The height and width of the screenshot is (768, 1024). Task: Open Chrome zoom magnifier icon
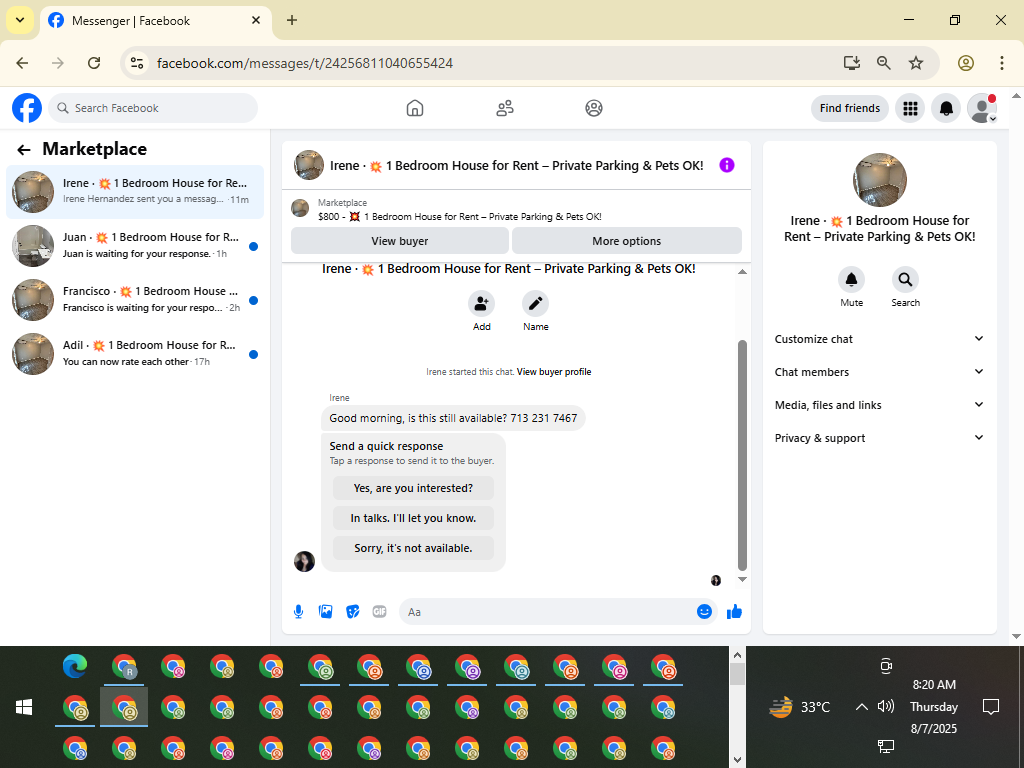click(x=884, y=63)
